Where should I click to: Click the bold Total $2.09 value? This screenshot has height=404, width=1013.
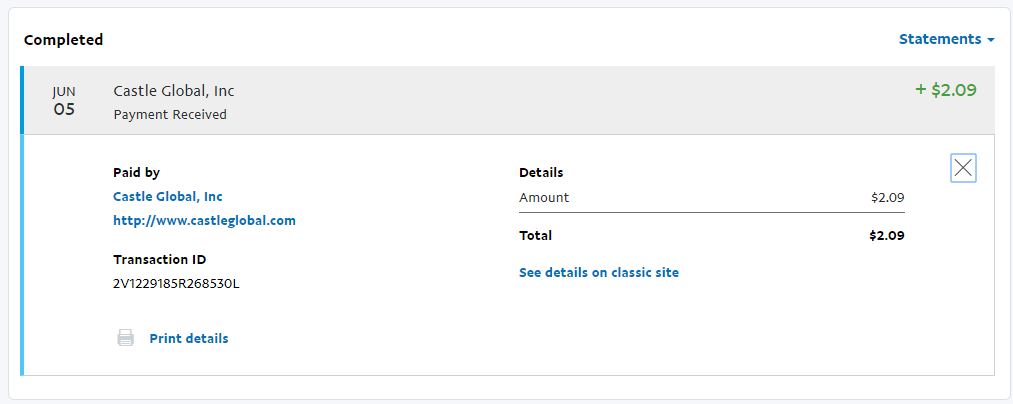[886, 236]
